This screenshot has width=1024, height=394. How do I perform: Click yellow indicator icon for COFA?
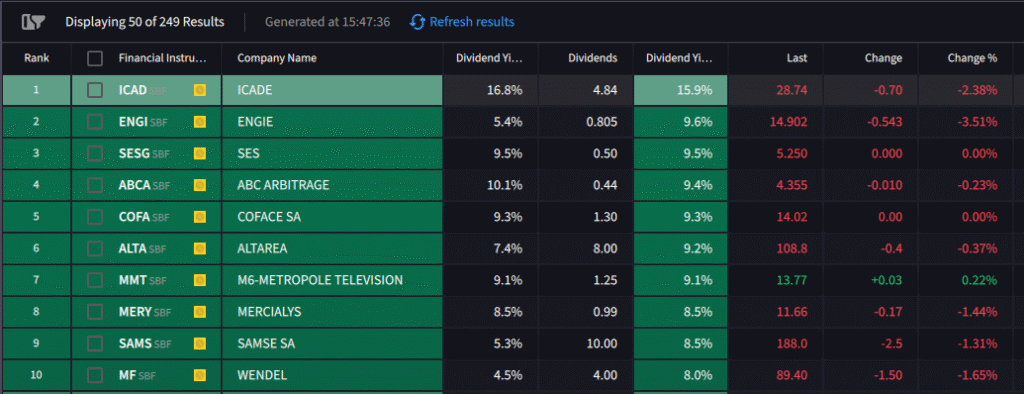click(x=200, y=217)
